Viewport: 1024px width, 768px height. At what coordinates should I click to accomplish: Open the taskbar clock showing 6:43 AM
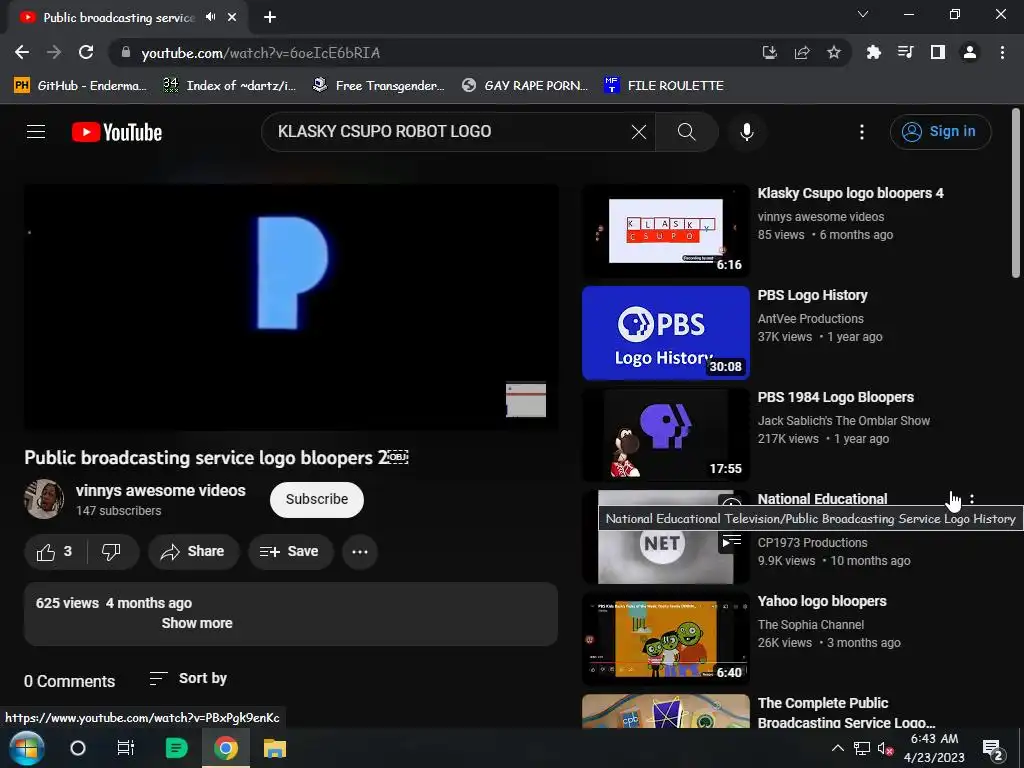[x=935, y=748]
